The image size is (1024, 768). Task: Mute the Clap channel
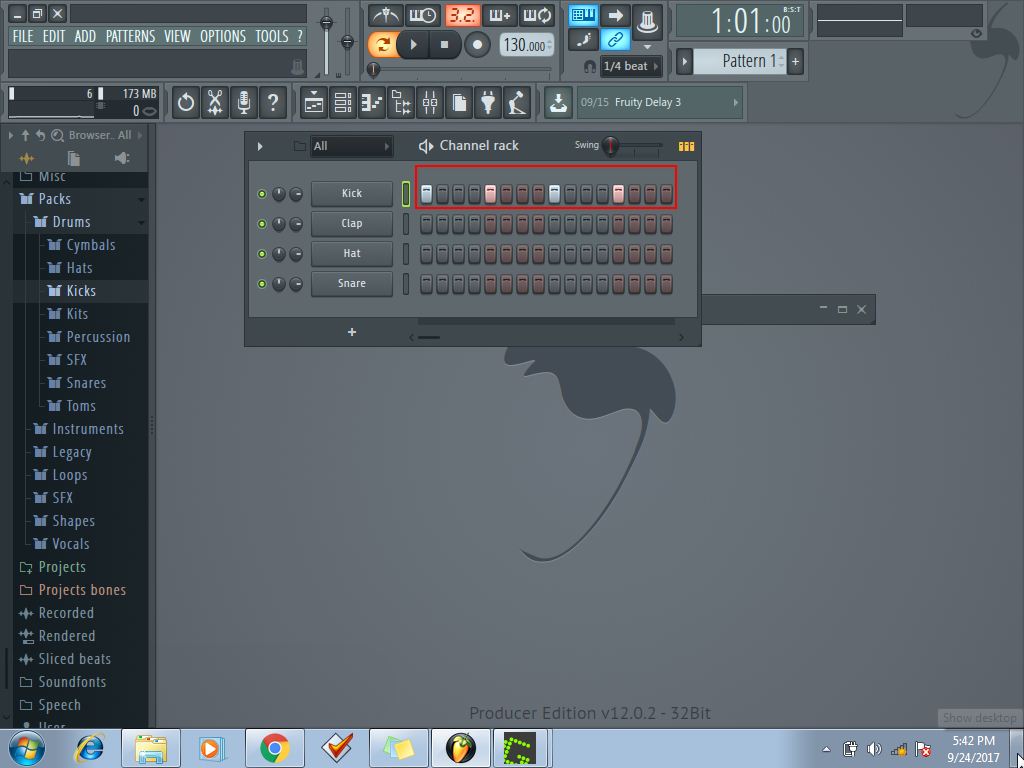pyautogui.click(x=262, y=224)
